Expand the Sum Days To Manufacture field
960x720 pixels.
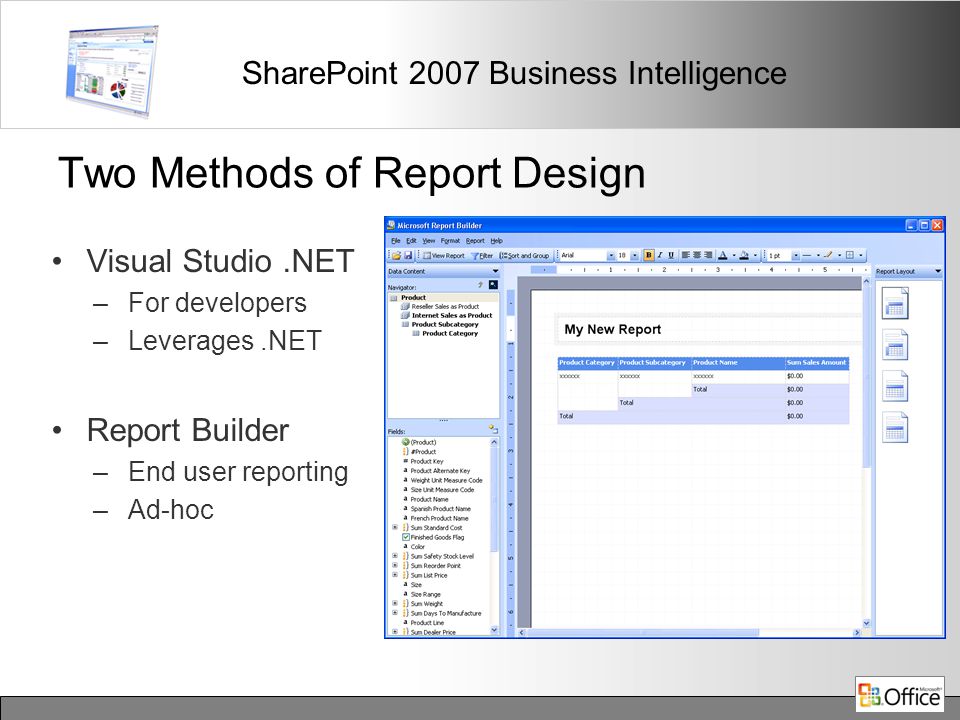395,613
